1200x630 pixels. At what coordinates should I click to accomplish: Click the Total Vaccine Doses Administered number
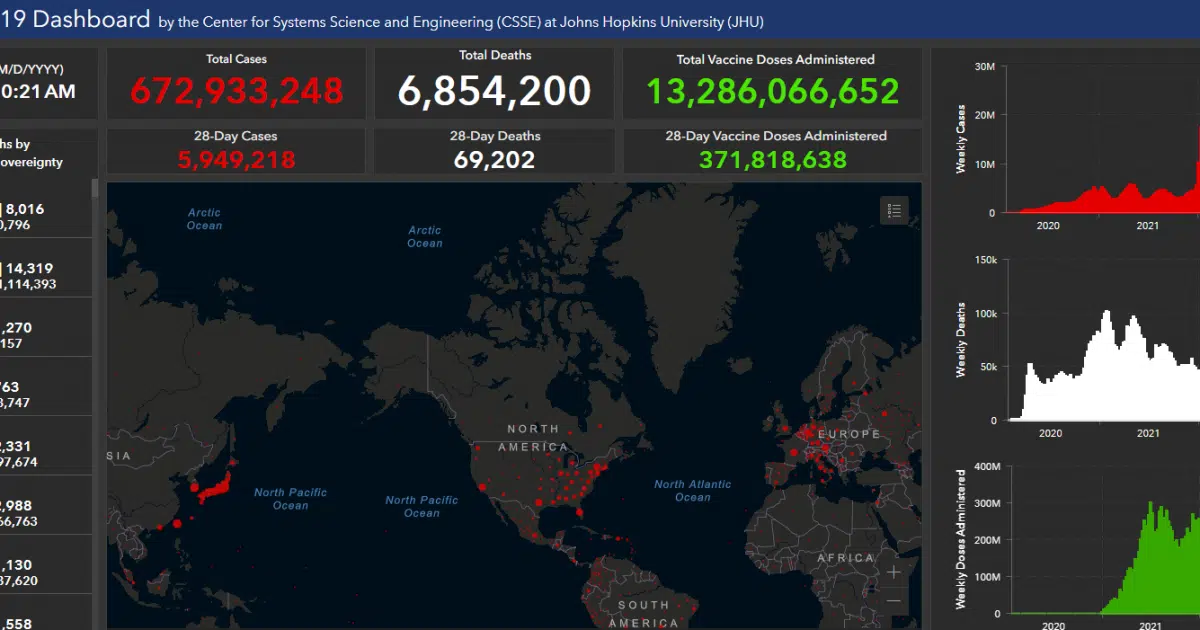(x=772, y=91)
